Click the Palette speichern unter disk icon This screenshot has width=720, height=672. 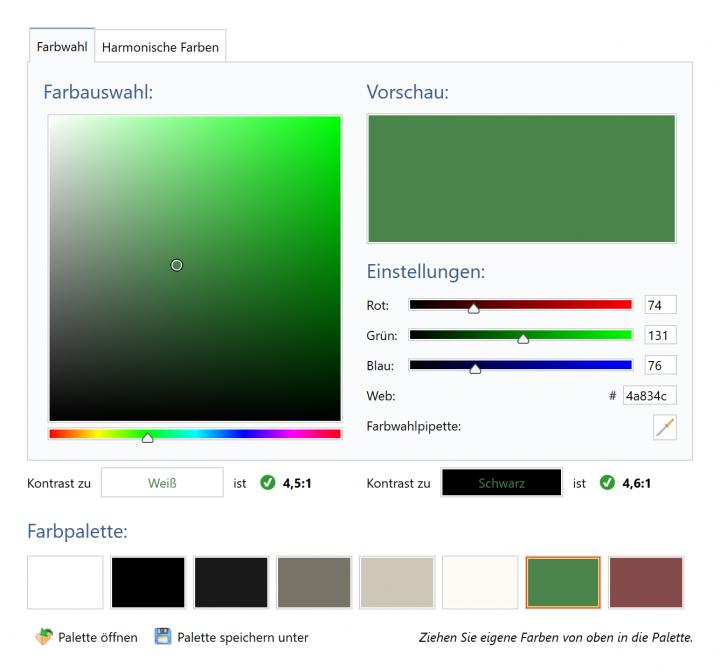163,637
